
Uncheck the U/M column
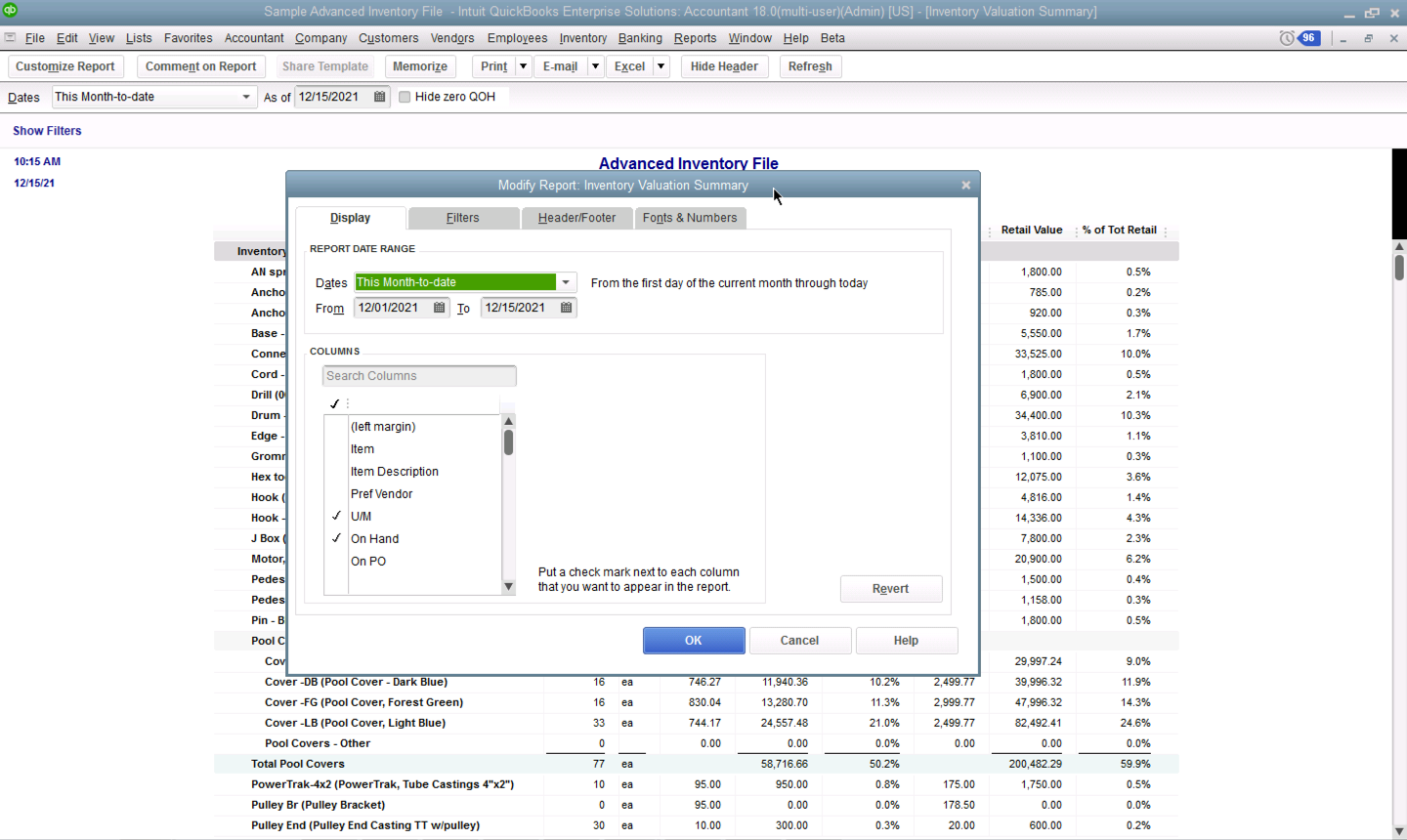tap(336, 516)
